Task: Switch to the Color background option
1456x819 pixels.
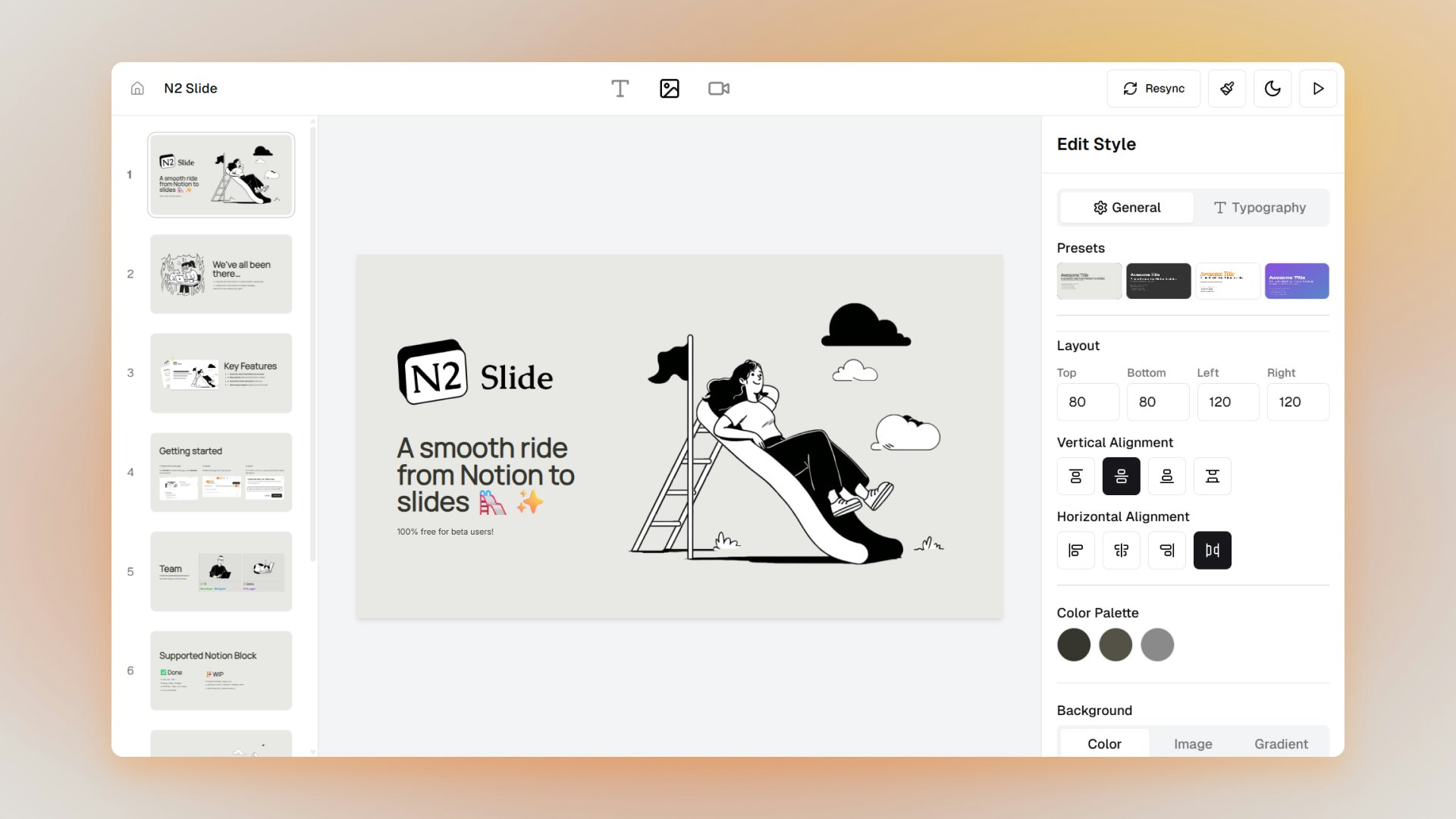Action: tap(1104, 744)
